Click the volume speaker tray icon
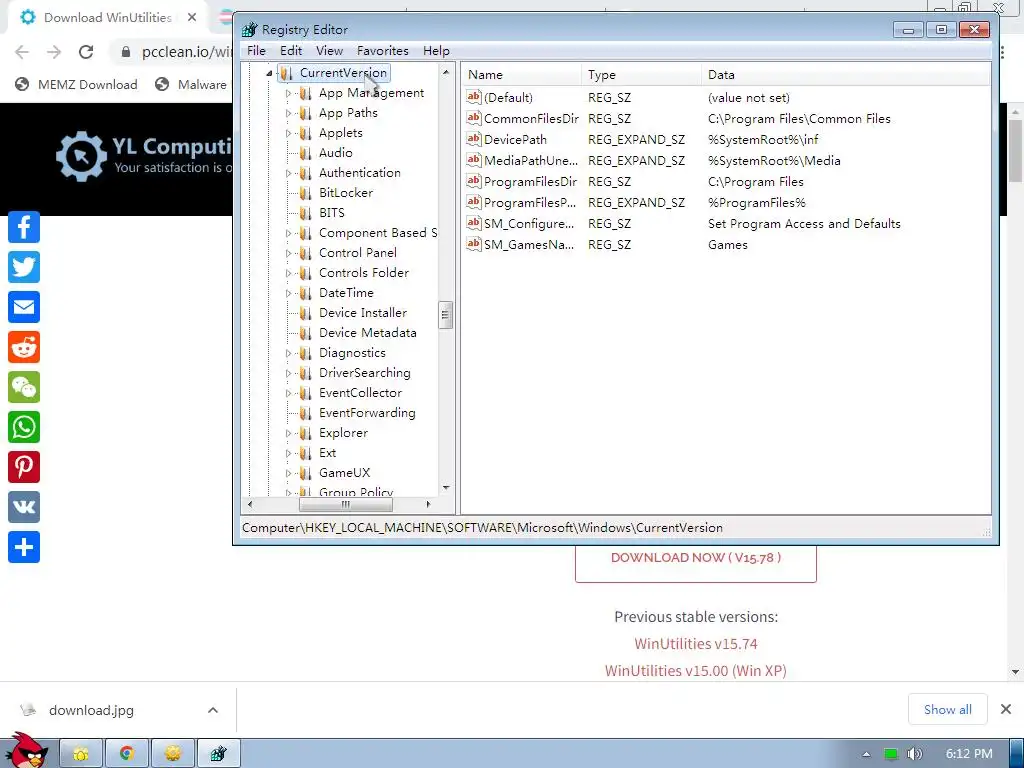1024x768 pixels. pyautogui.click(x=915, y=754)
